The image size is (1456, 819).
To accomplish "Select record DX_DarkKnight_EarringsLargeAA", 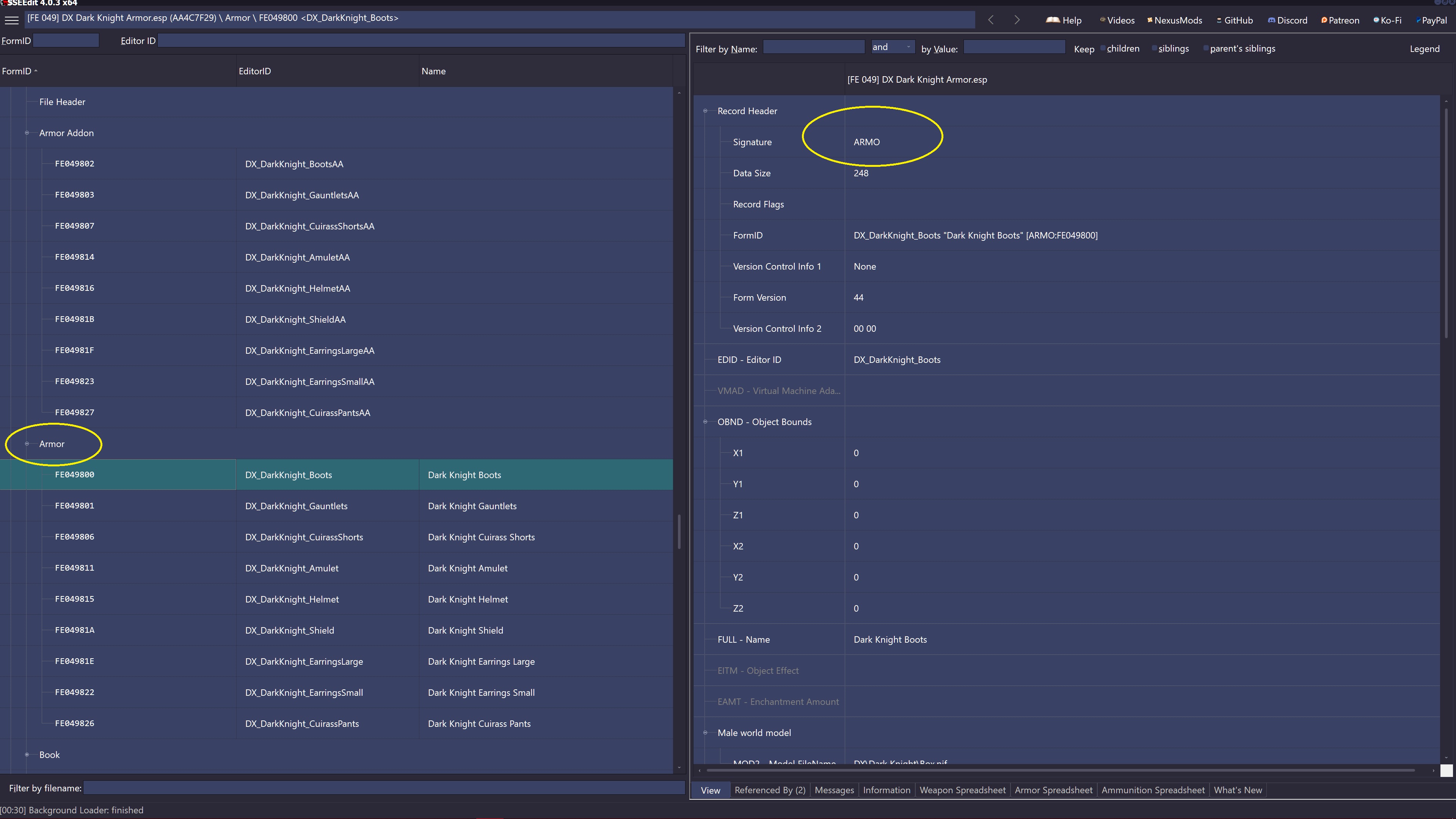I will pyautogui.click(x=336, y=350).
